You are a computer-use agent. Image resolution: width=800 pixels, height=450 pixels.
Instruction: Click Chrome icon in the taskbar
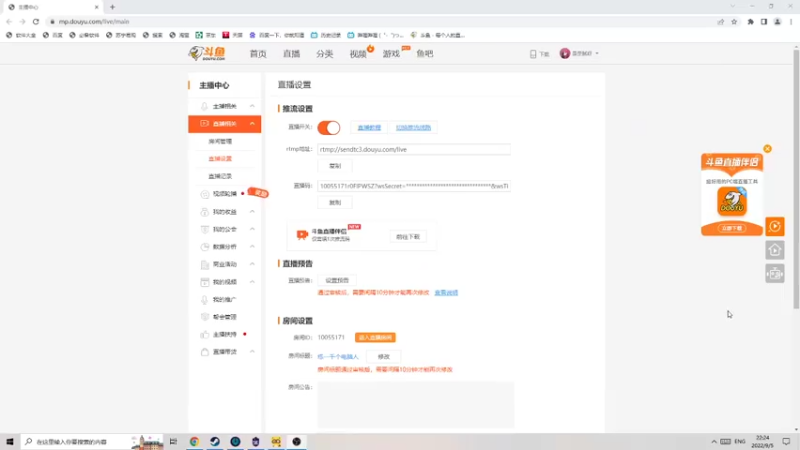tap(194, 441)
